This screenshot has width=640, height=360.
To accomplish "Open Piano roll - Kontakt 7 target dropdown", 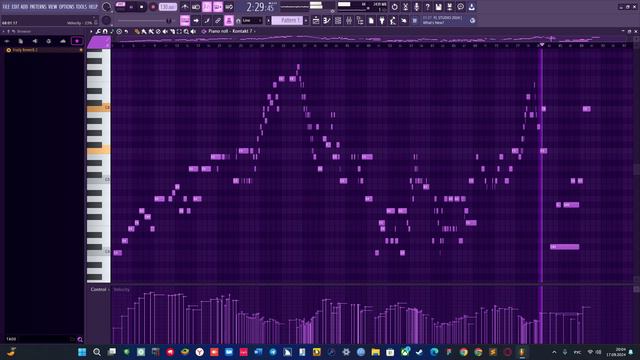I will 232,31.
